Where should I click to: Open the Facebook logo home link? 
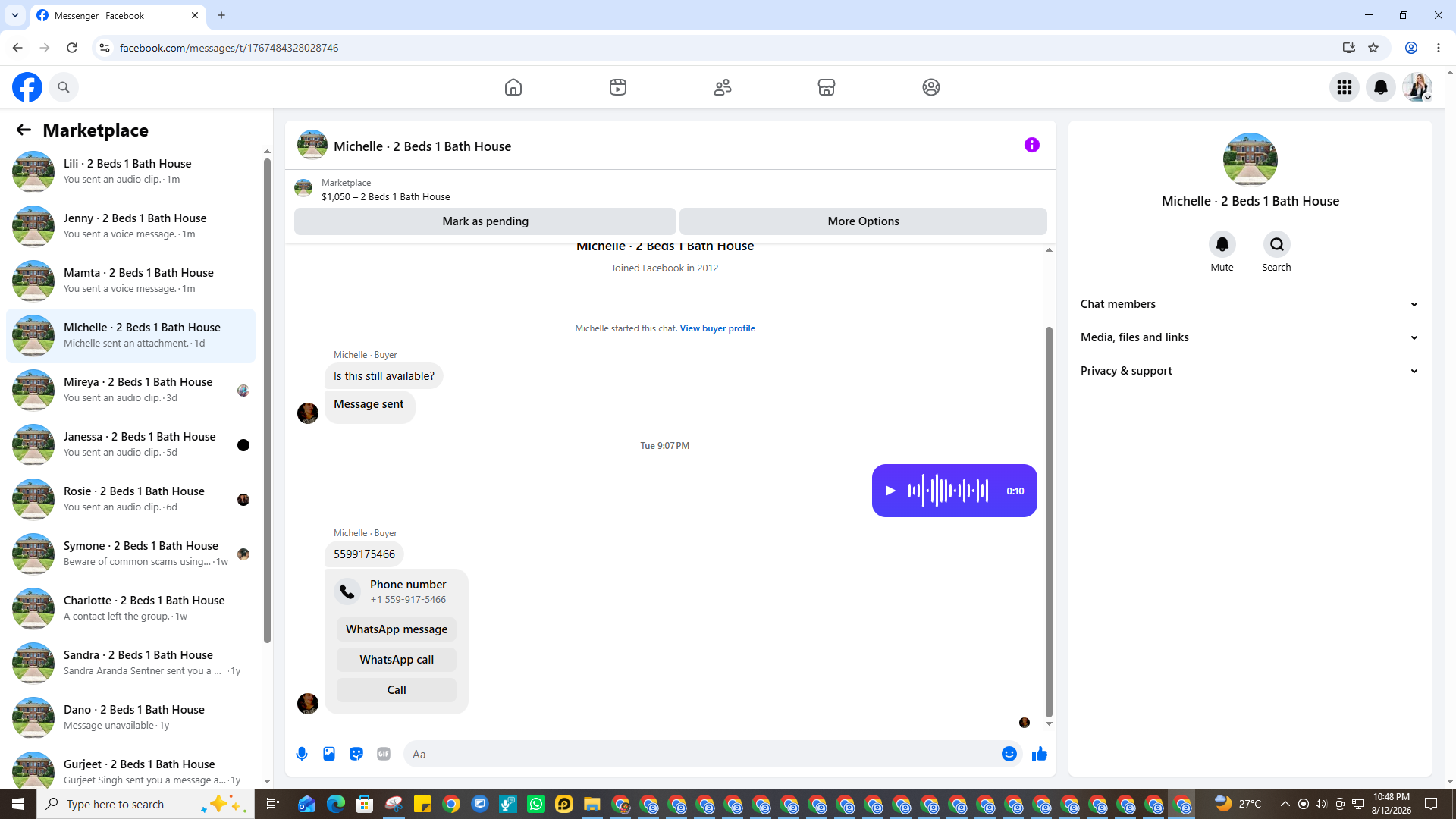27,87
